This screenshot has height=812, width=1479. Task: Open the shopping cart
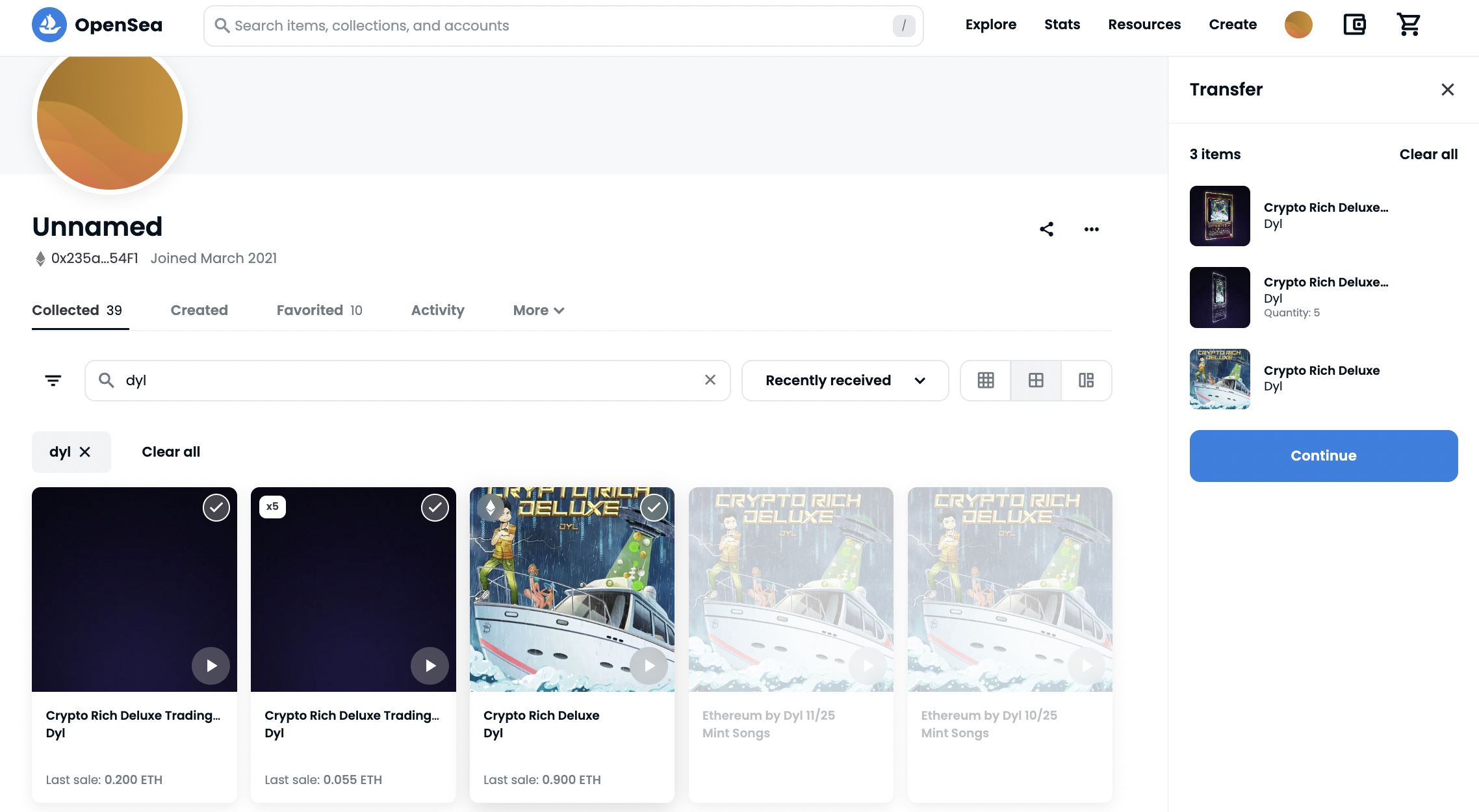click(x=1408, y=25)
